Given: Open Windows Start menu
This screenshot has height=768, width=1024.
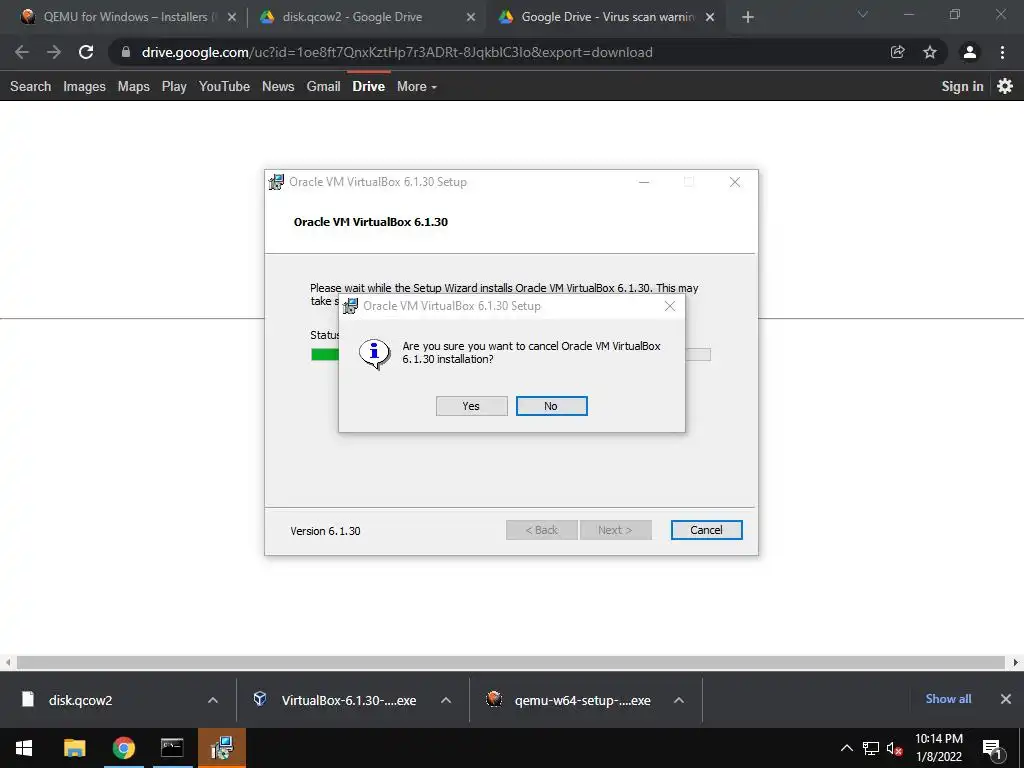Looking at the screenshot, I should tap(24, 748).
